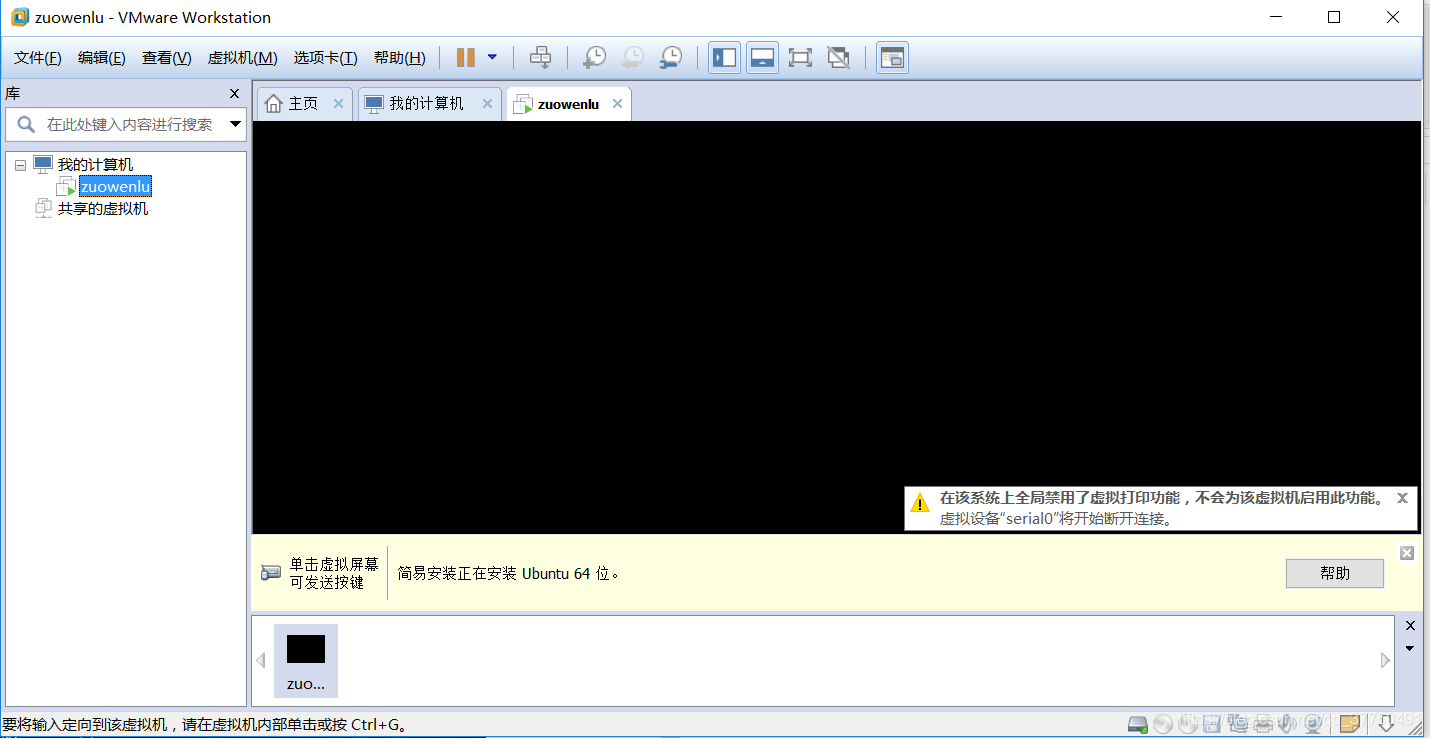Image resolution: width=1430 pixels, height=738 pixels.
Task: Click inside the black VM screen
Action: pos(836,327)
